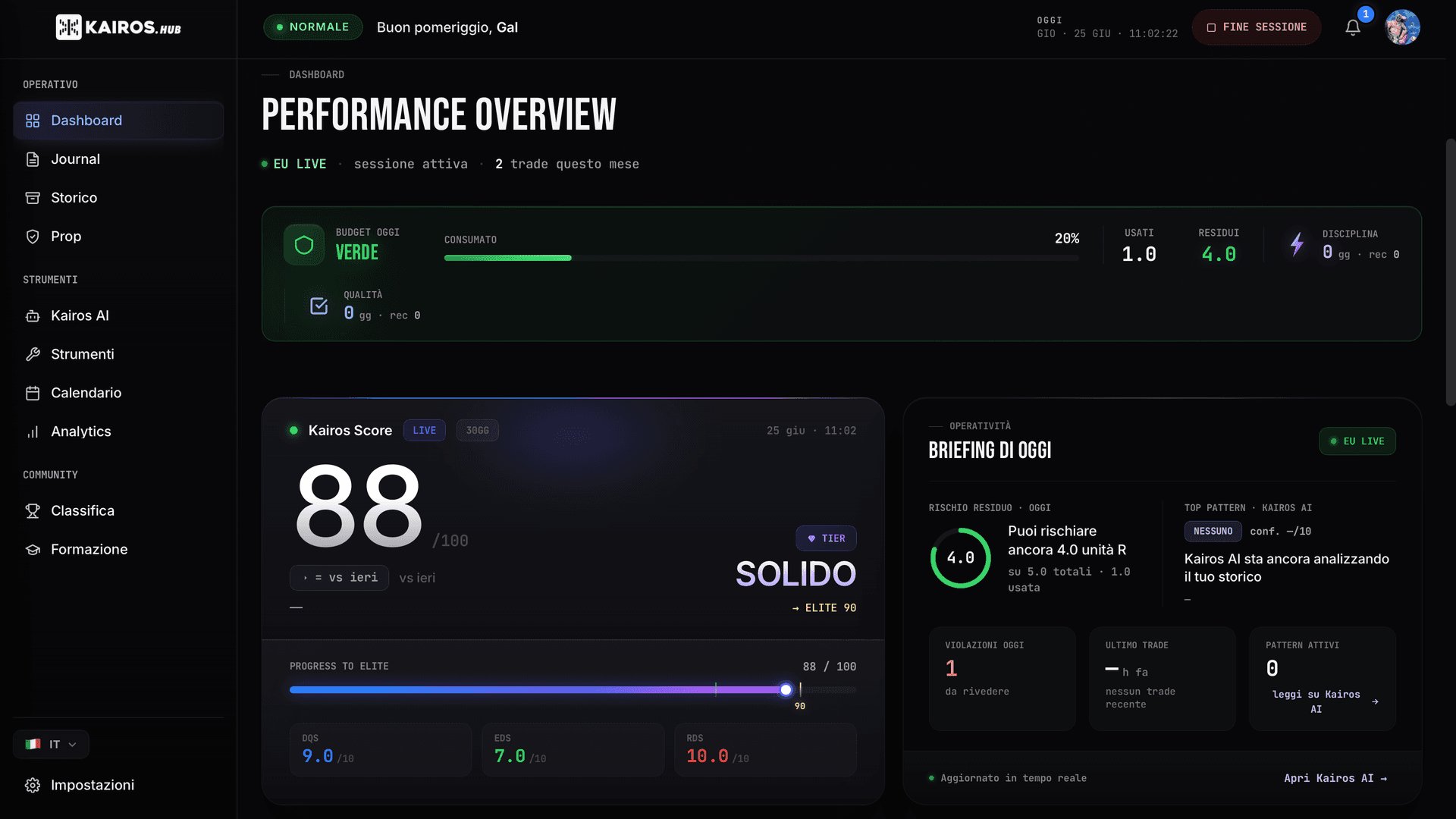Click the EU LIVE header status text
This screenshot has height=819, width=1456.
click(x=300, y=165)
